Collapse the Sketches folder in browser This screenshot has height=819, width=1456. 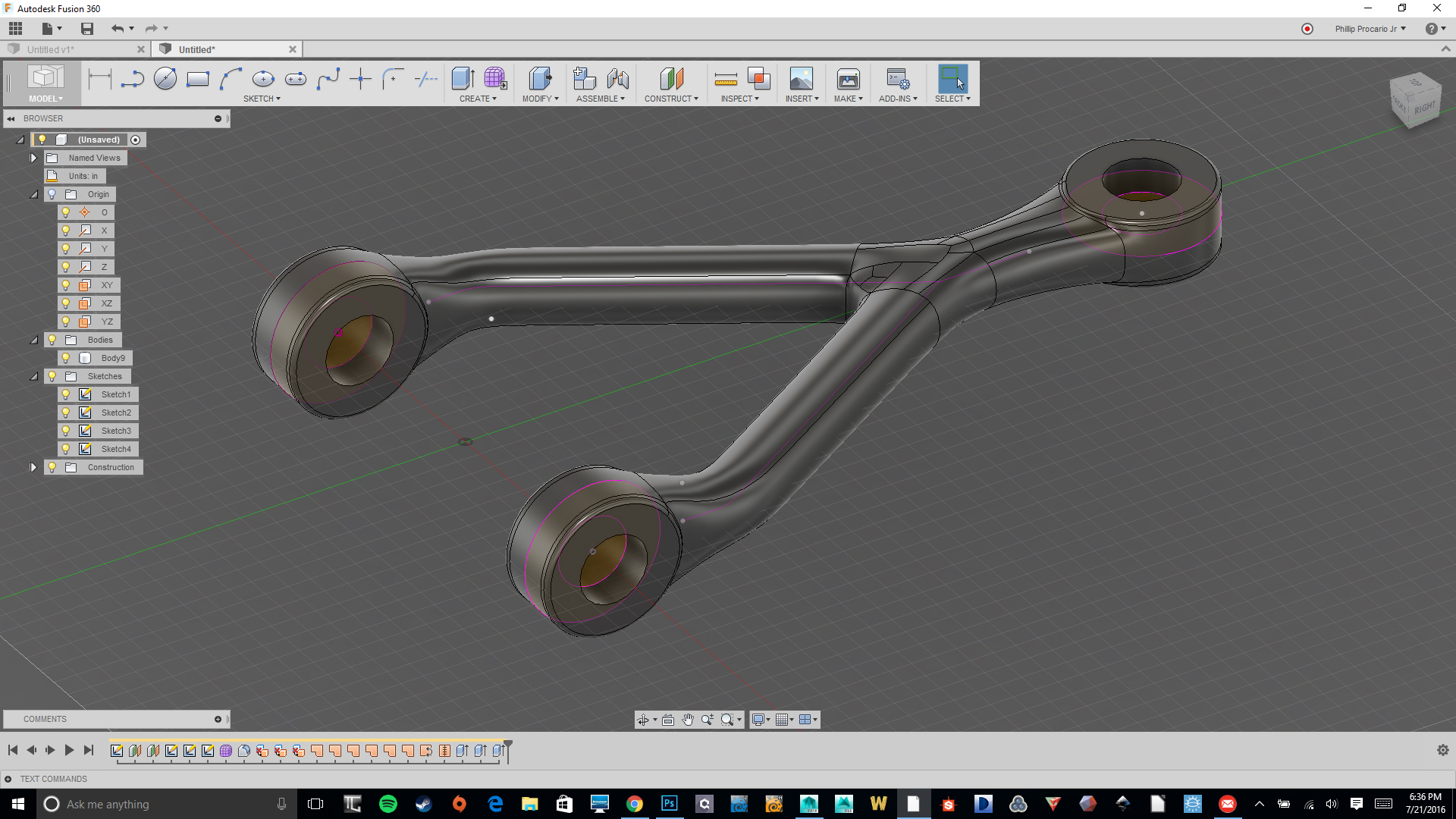(33, 376)
